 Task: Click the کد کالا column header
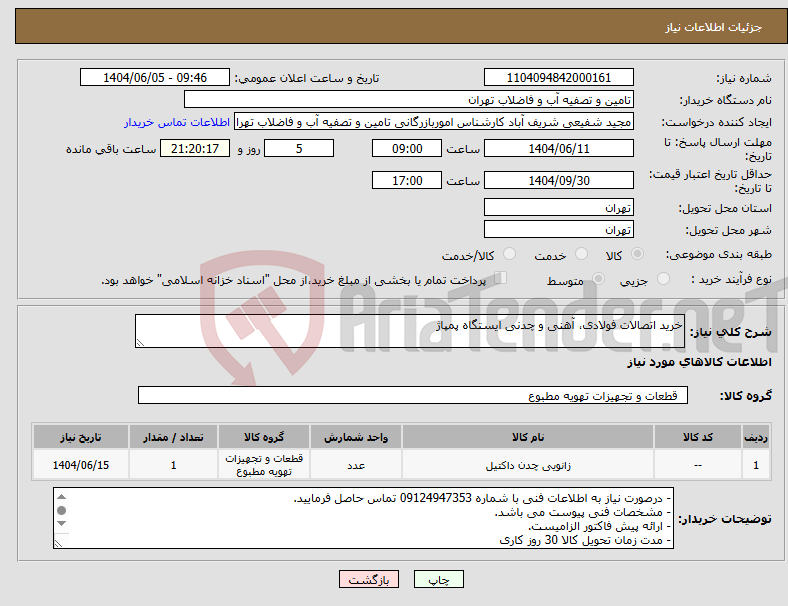[698, 437]
